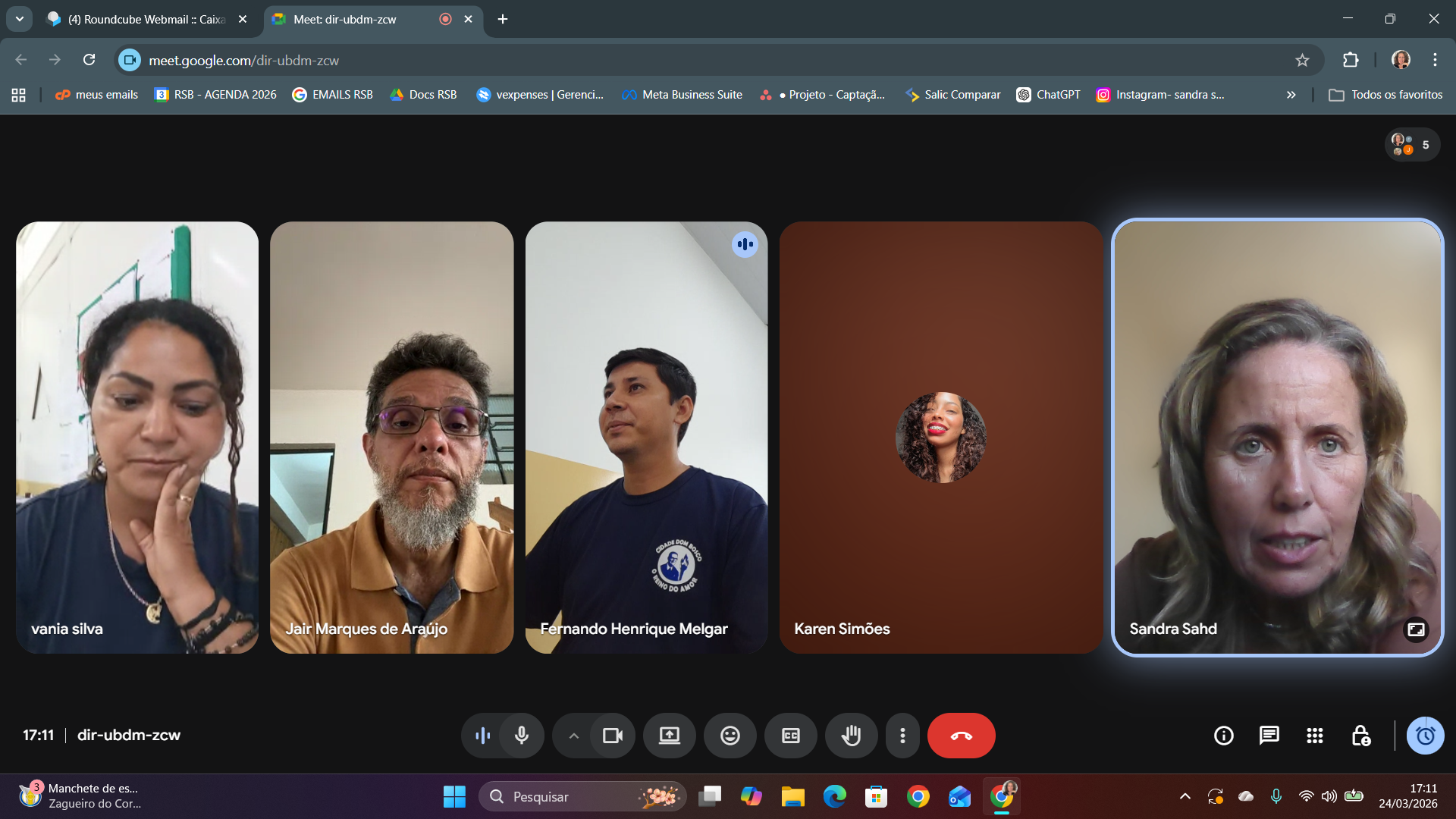Mute the microphone in Meet
The image size is (1456, 819).
(522, 736)
